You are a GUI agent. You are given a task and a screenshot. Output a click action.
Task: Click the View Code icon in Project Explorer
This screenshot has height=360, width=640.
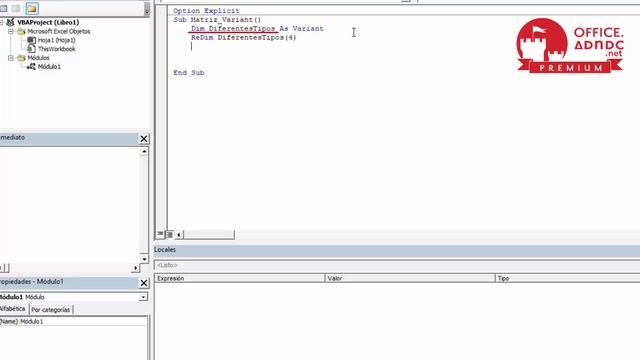3,8
